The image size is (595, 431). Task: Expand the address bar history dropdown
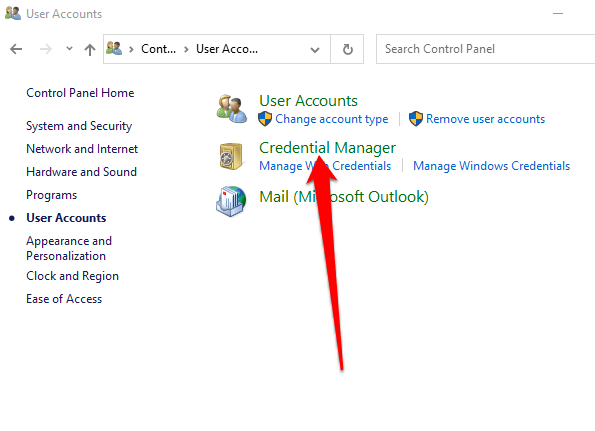click(315, 49)
